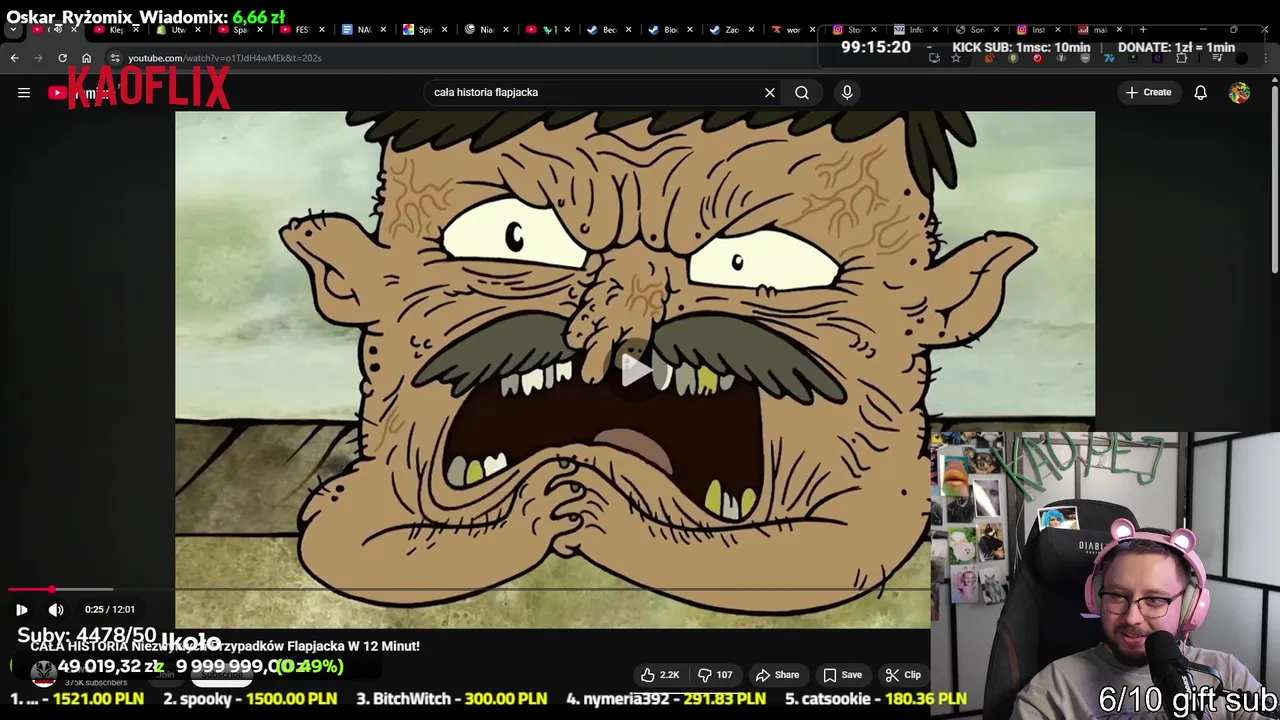Switch to the 'FES' YouTube tab
The height and width of the screenshot is (720, 1280).
[299, 30]
